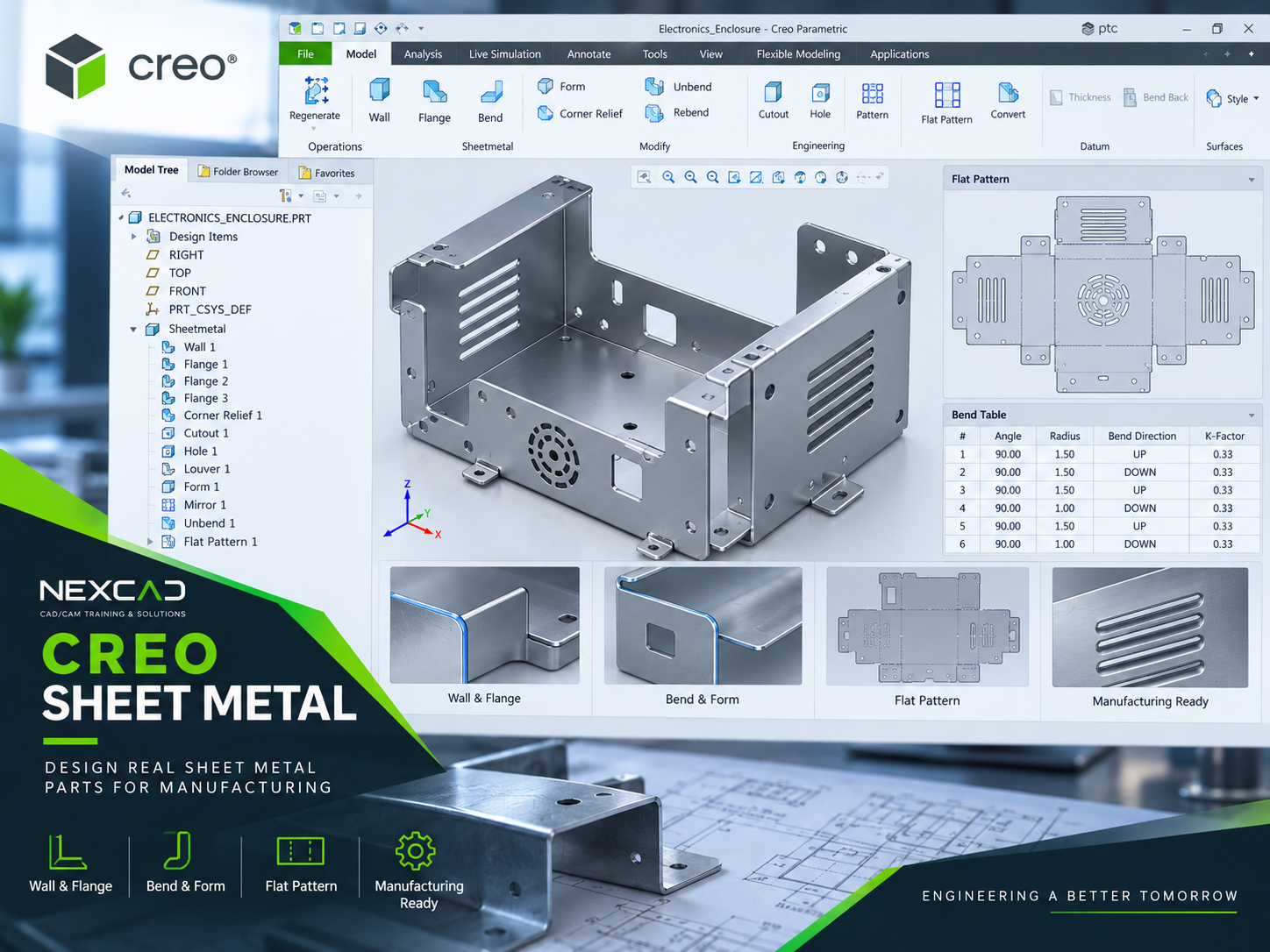The width and height of the screenshot is (1270, 952).
Task: Click the flat pattern preview drawing
Action: (1103, 295)
